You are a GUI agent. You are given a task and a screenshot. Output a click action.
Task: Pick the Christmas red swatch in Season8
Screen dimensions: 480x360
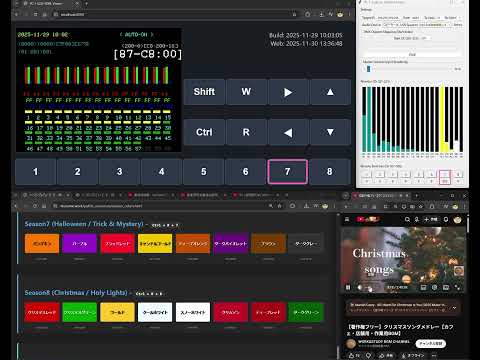point(42,312)
